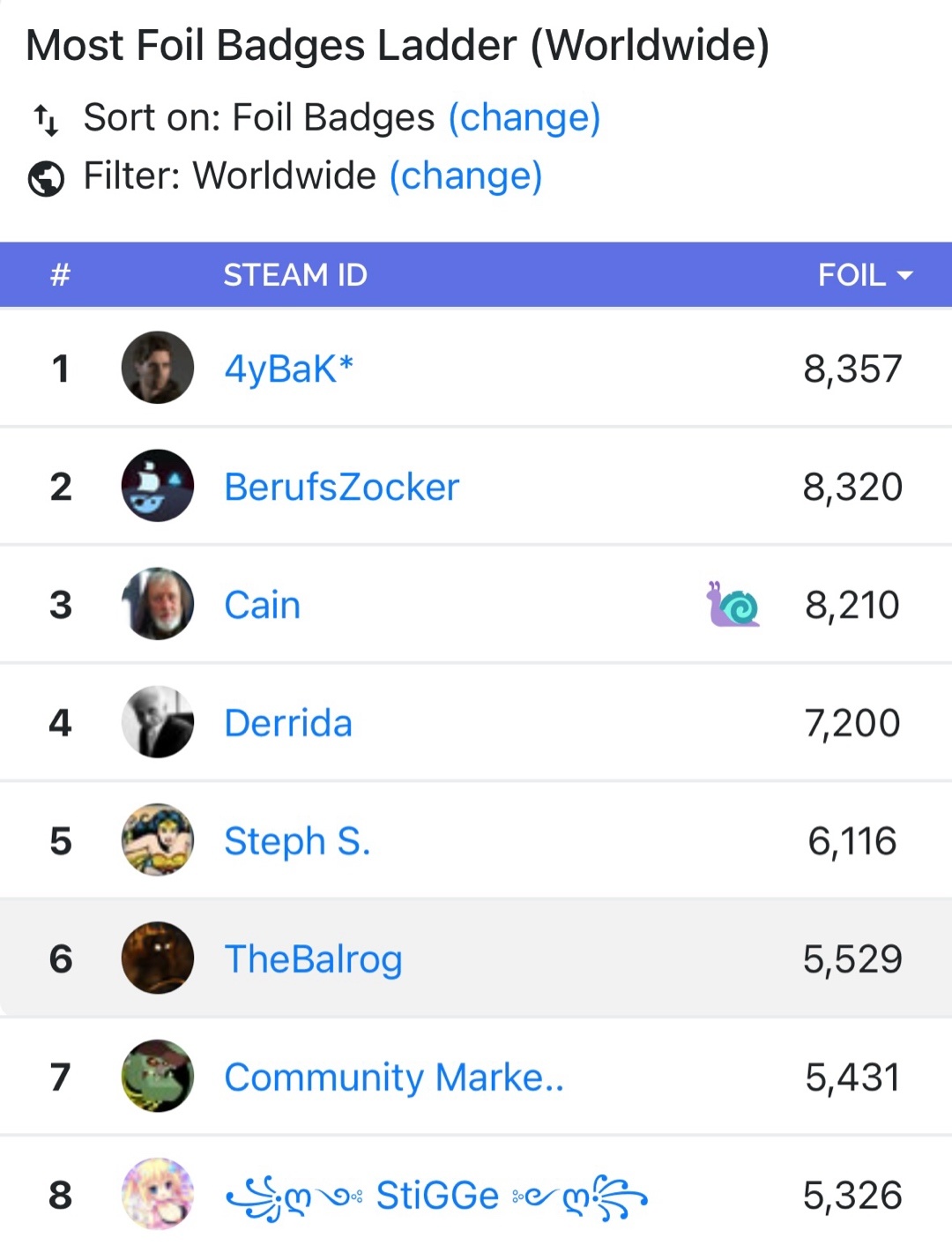Click StiGGe's anime avatar
The image size is (952, 1245).
(158, 1195)
